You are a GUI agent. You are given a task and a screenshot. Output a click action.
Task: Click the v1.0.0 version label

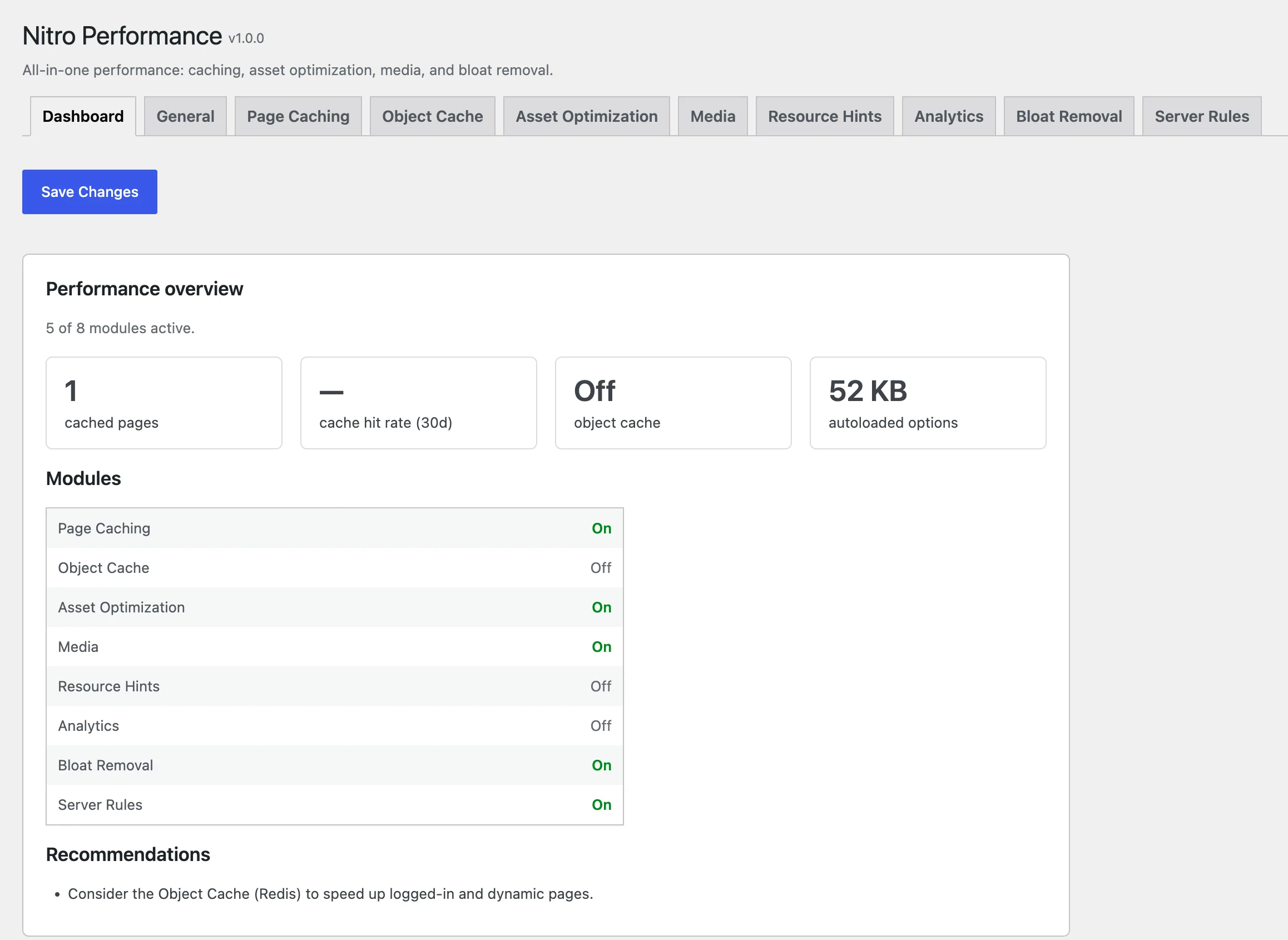[246, 38]
